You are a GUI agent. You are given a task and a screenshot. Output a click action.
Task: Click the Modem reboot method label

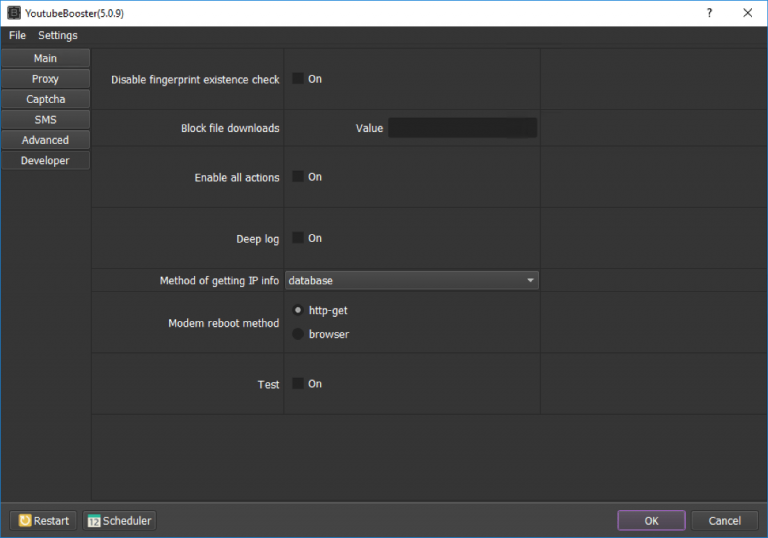tap(223, 323)
